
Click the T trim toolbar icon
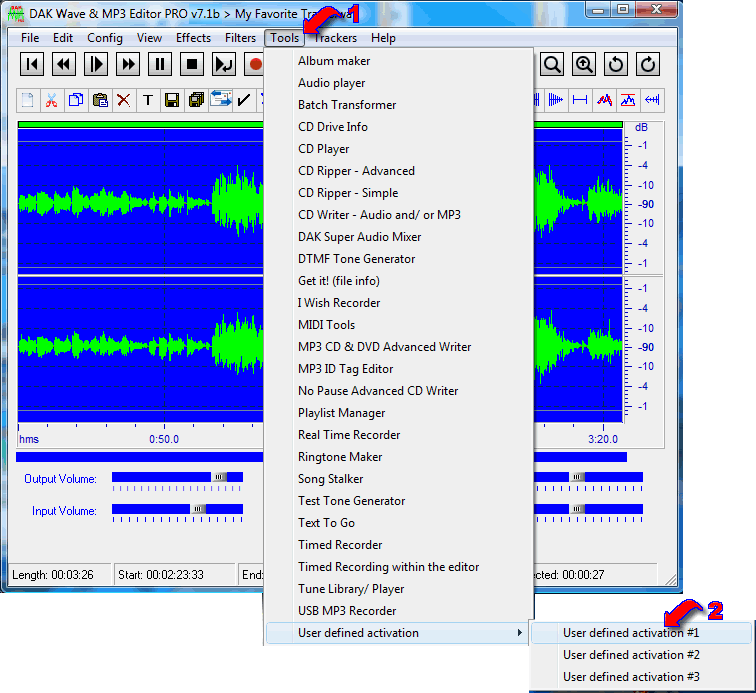(148, 100)
